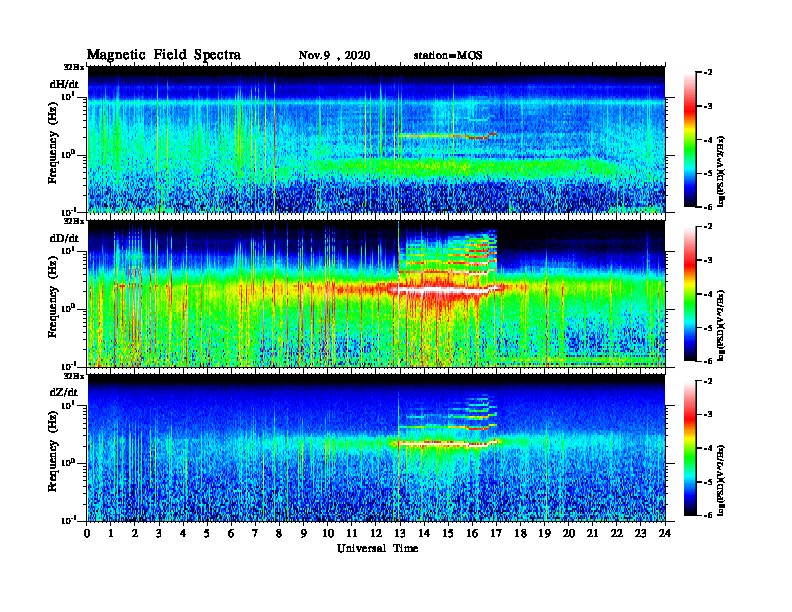Click hour tick label 15 on time axis
Viewport: 792px width, 612px height.
[x=448, y=533]
